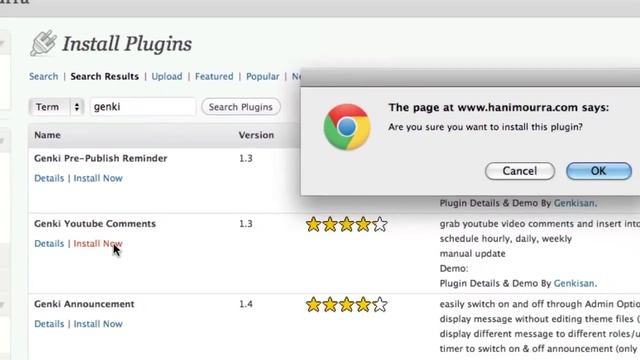This screenshot has height=360, width=640.
Task: Open Details for Genki Announcement
Action: pos(49,324)
